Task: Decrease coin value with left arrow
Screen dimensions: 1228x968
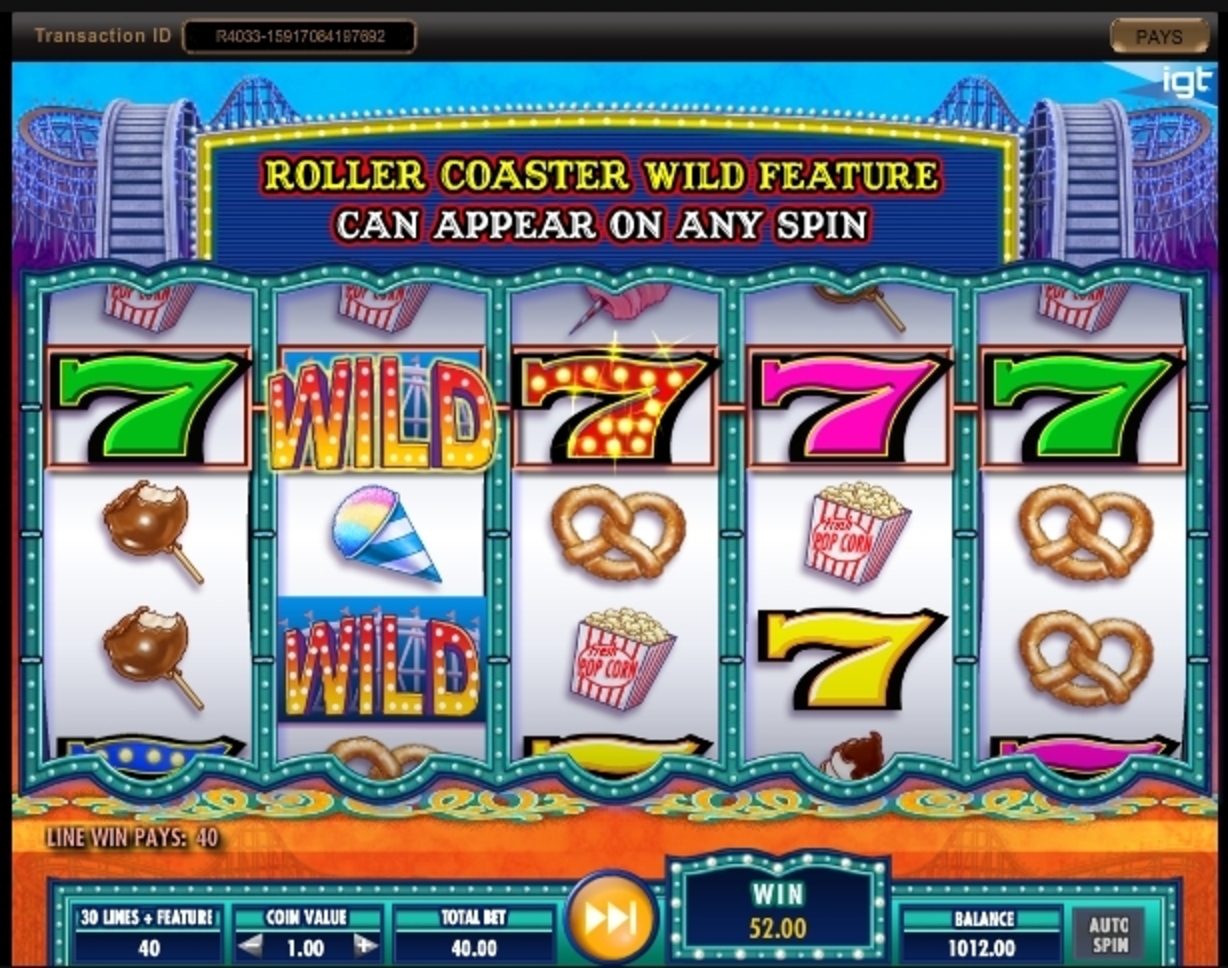Action: (x=249, y=947)
